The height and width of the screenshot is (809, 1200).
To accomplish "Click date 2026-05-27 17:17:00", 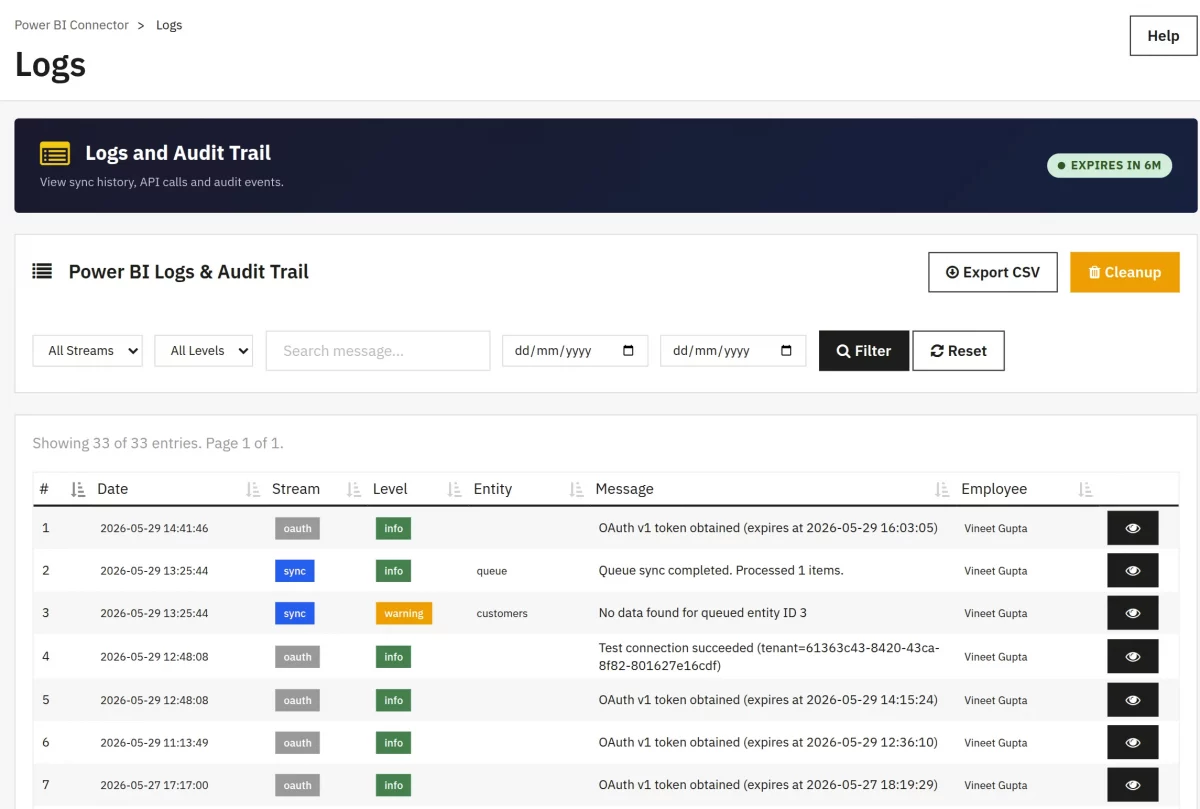I will (x=154, y=785).
